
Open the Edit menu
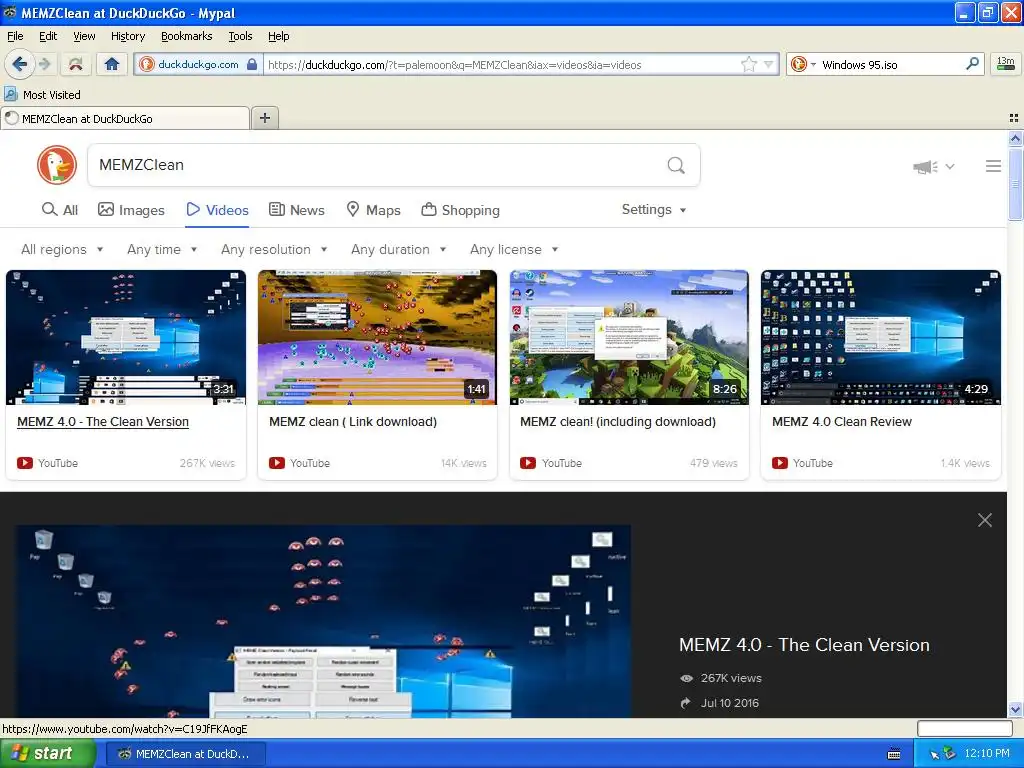tap(48, 36)
